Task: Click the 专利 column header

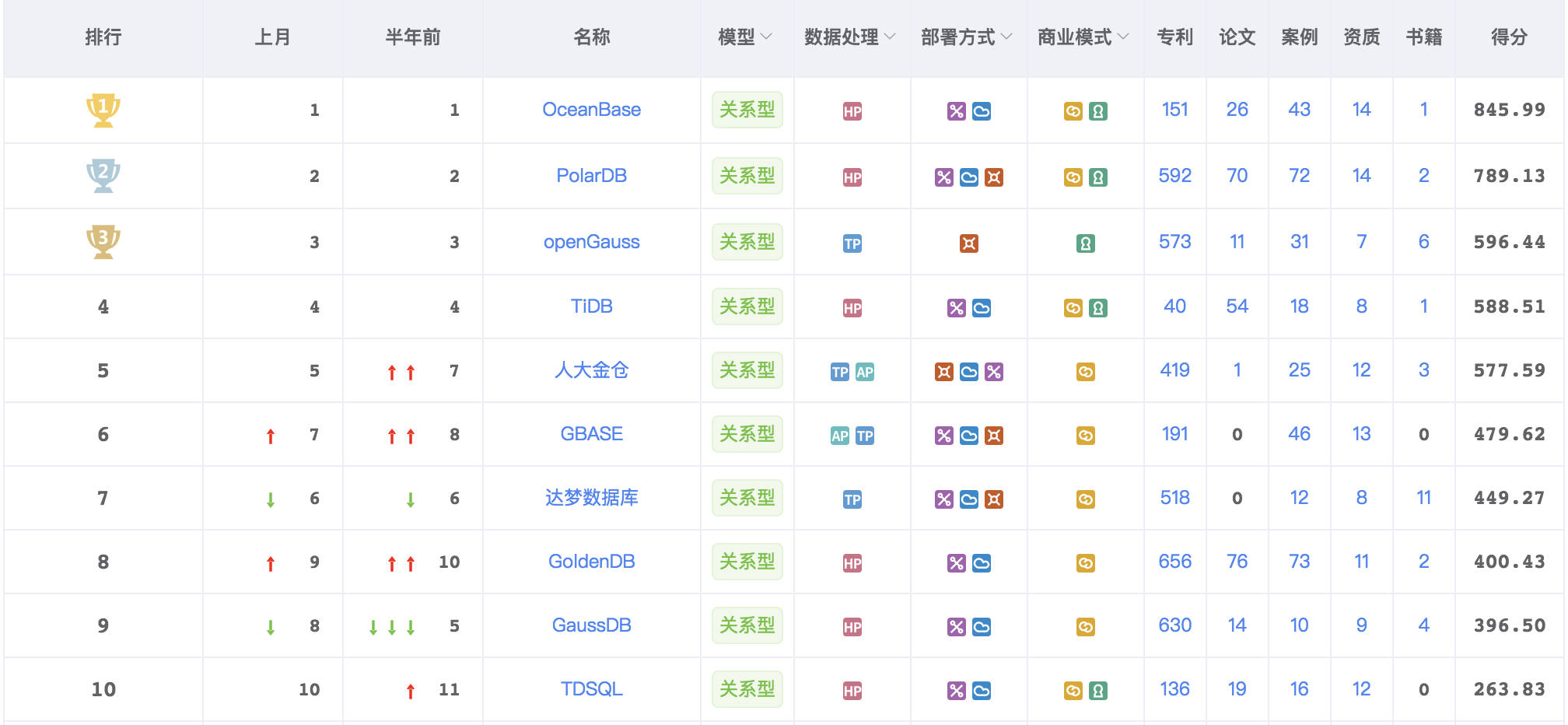Action: (x=1175, y=37)
